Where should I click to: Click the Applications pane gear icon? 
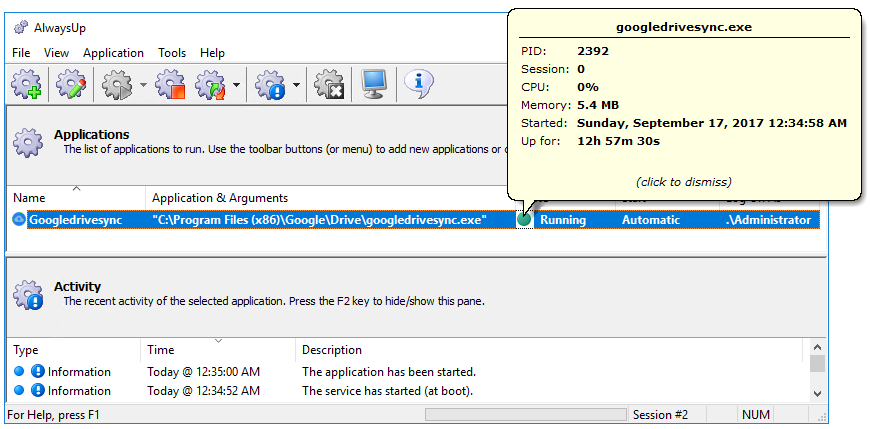click(x=28, y=143)
